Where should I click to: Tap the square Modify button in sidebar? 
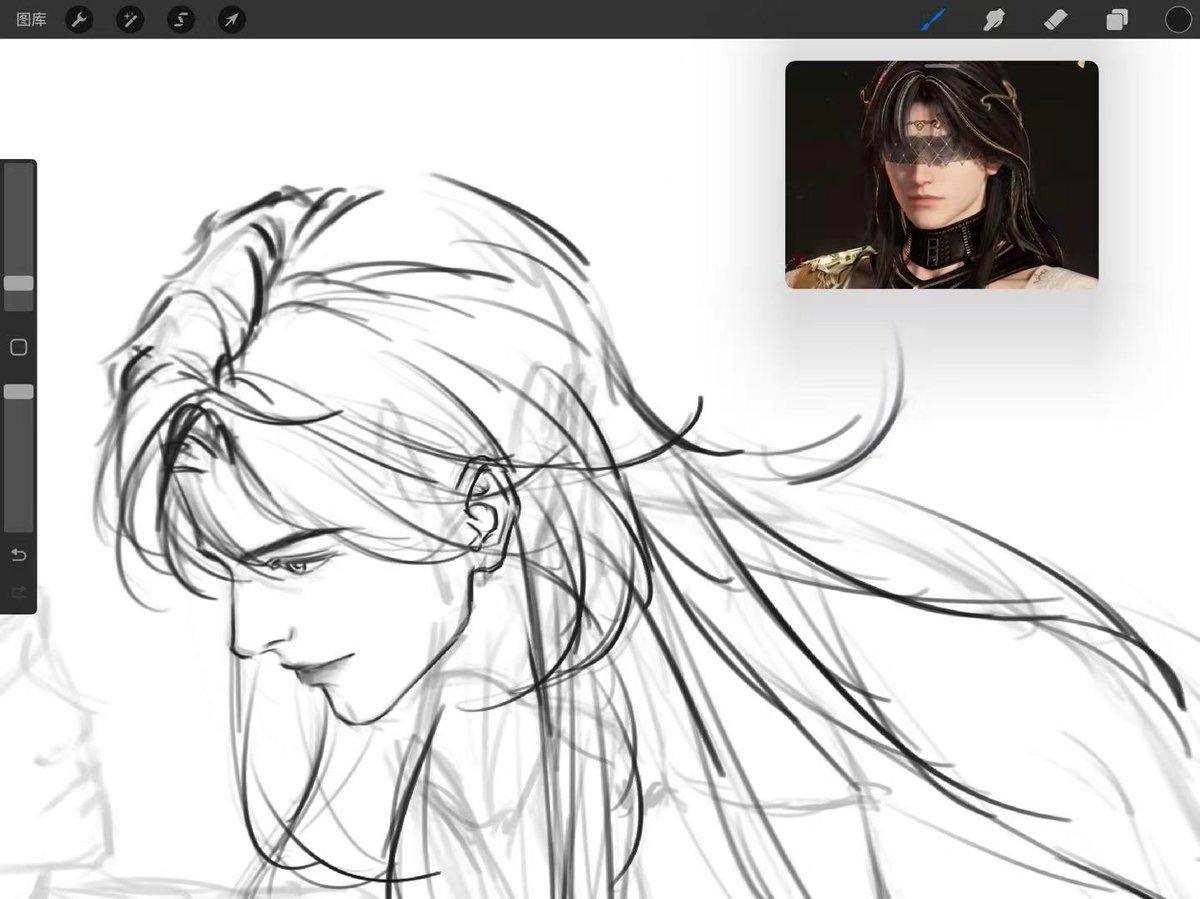[x=18, y=347]
